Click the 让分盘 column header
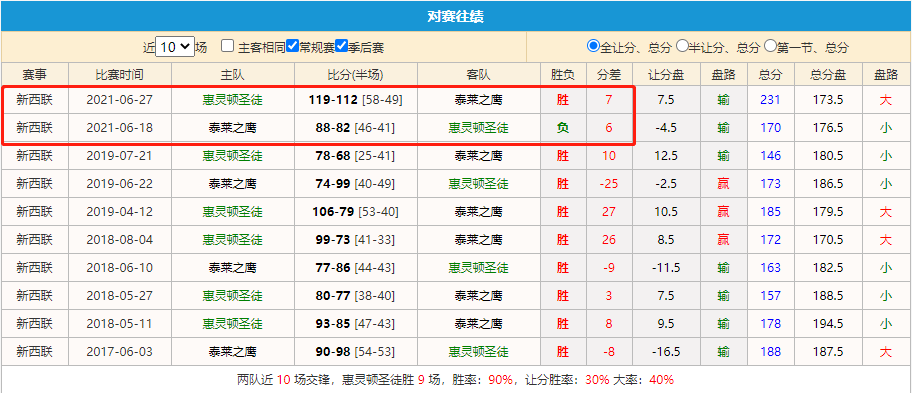The height and width of the screenshot is (393, 912). (666, 74)
